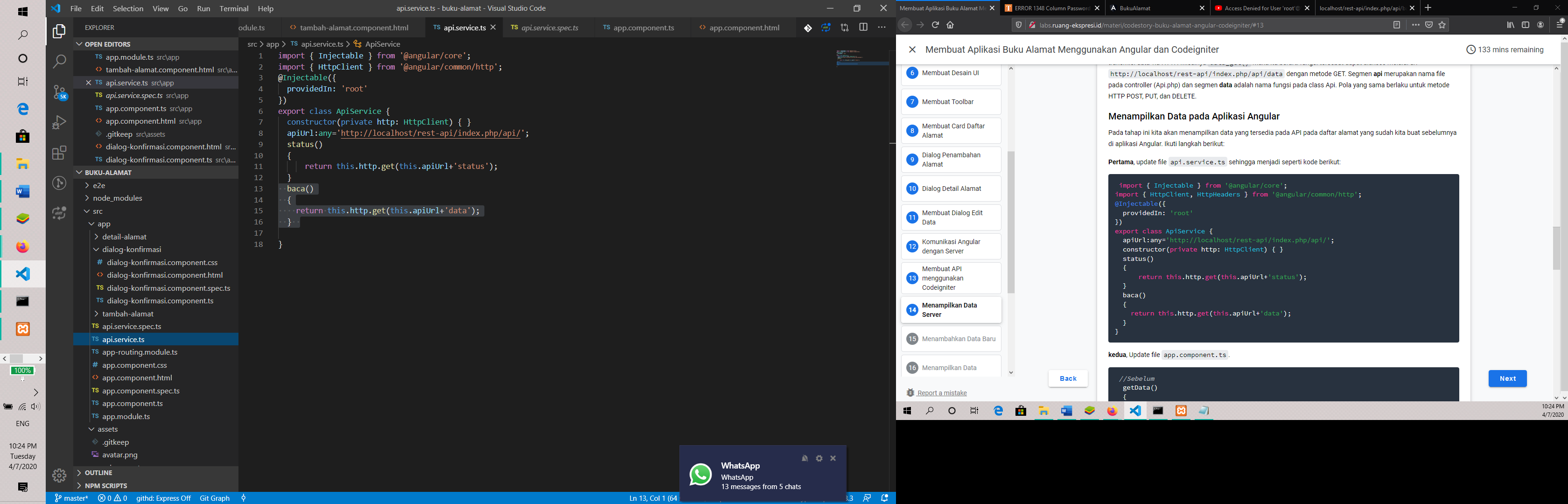Toggle githd Express mode in status bar
Image resolution: width=1568 pixels, height=504 pixels.
[163, 498]
